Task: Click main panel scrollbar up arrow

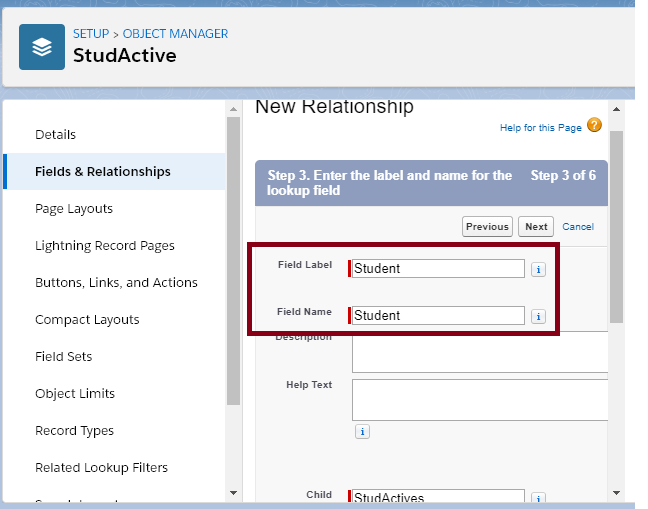Action: point(616,109)
